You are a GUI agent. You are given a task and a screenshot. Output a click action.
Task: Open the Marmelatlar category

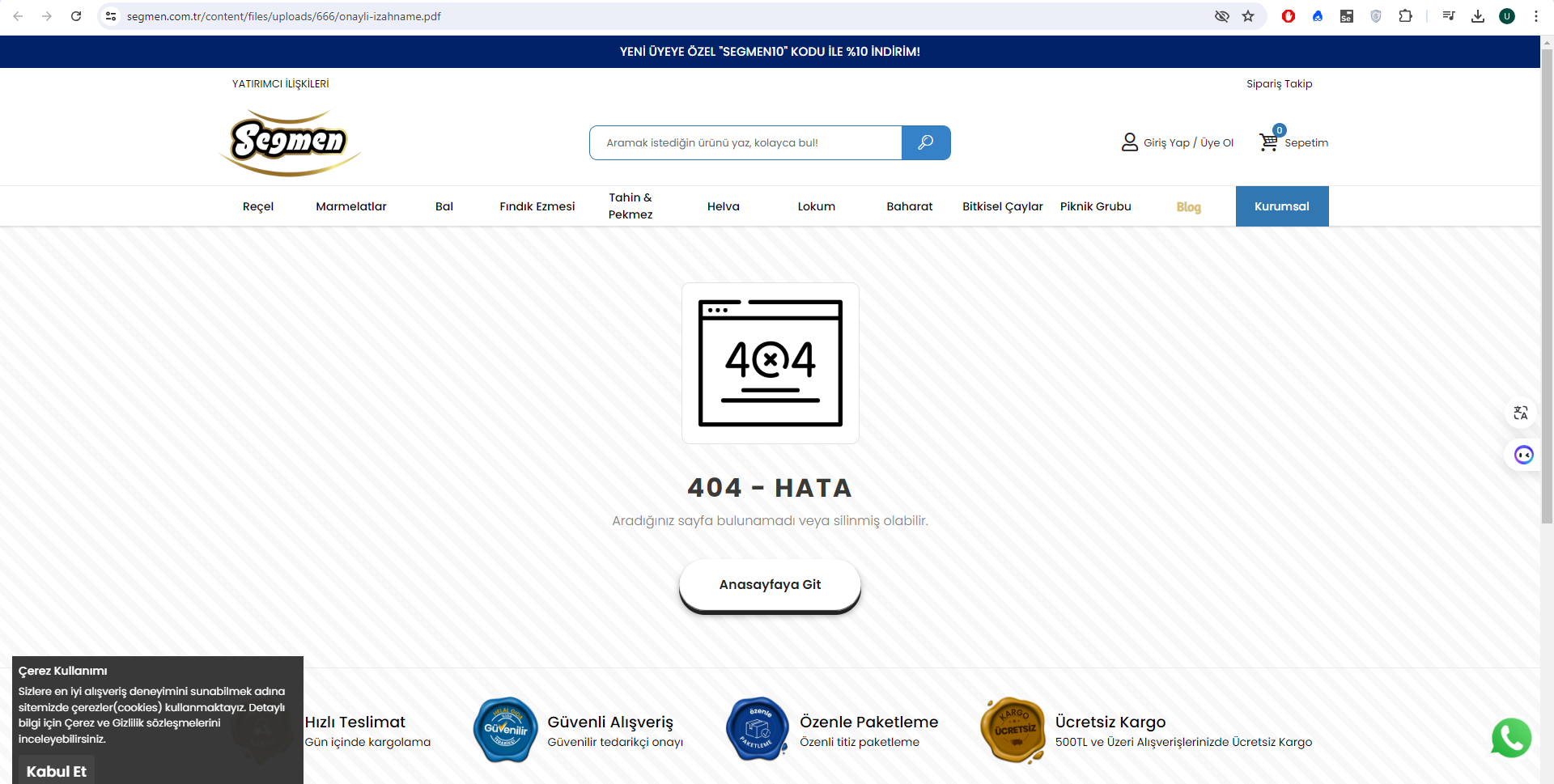[351, 206]
